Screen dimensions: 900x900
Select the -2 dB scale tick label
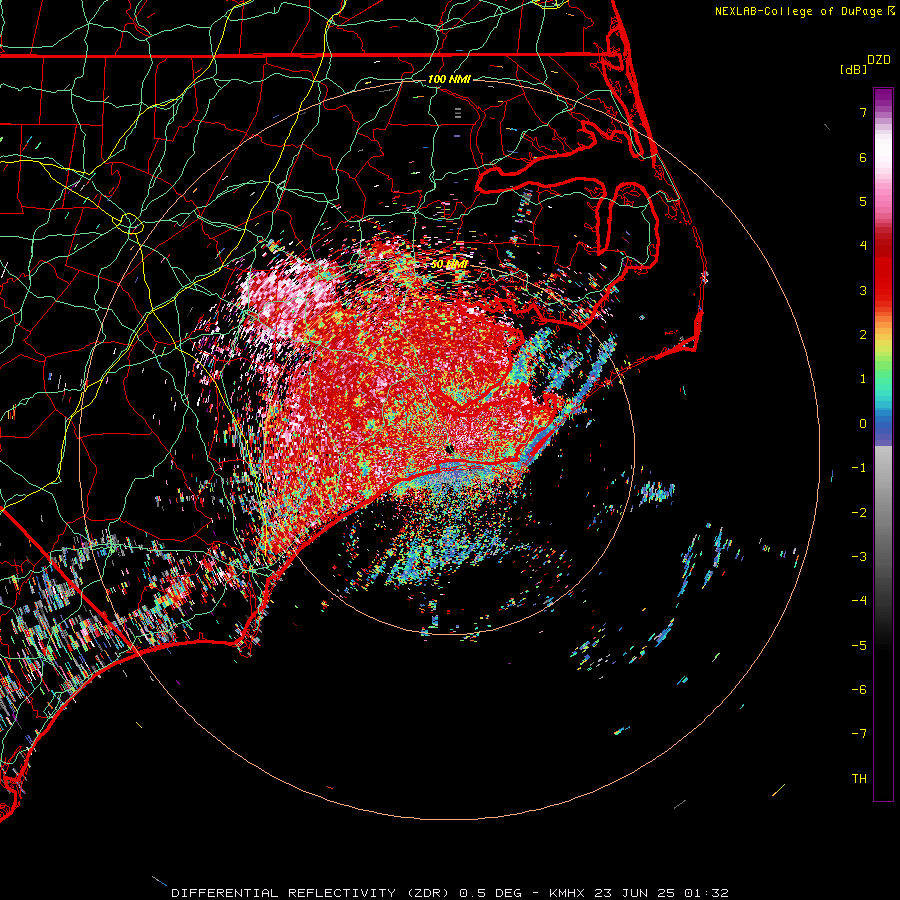tap(859, 513)
